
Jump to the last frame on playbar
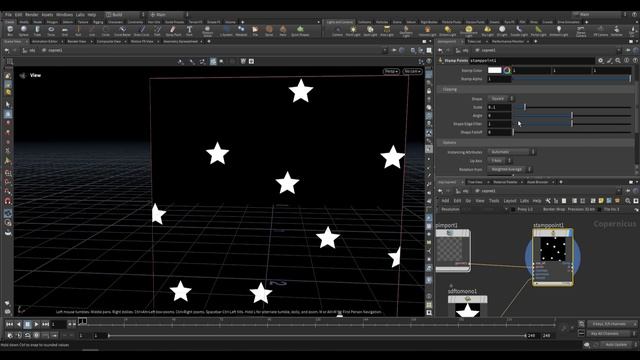click(45, 324)
